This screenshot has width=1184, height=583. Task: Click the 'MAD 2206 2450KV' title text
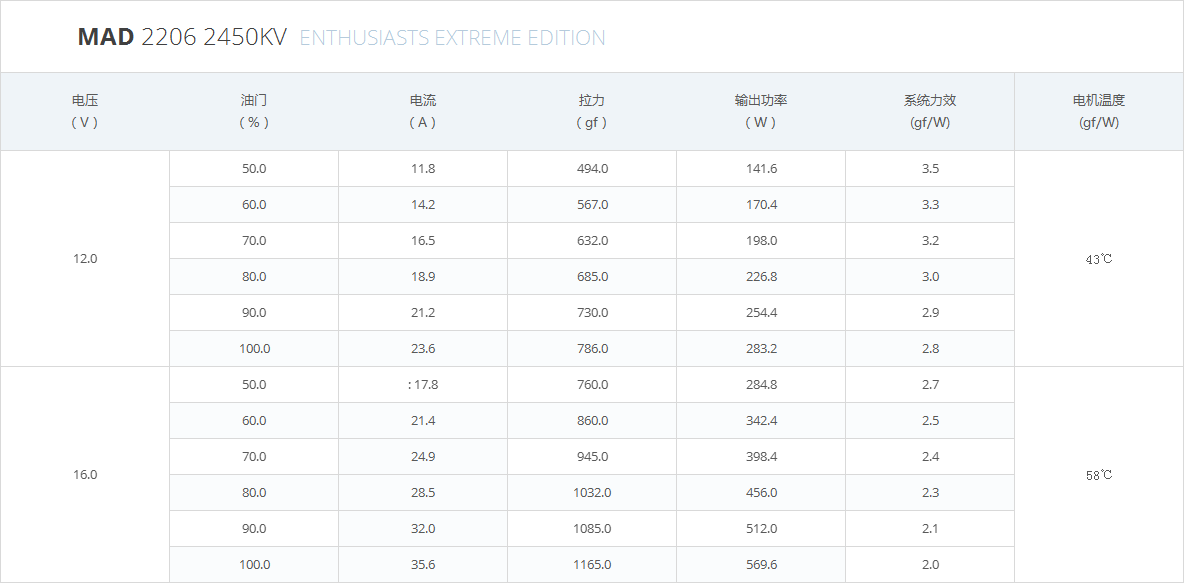pyautogui.click(x=182, y=37)
